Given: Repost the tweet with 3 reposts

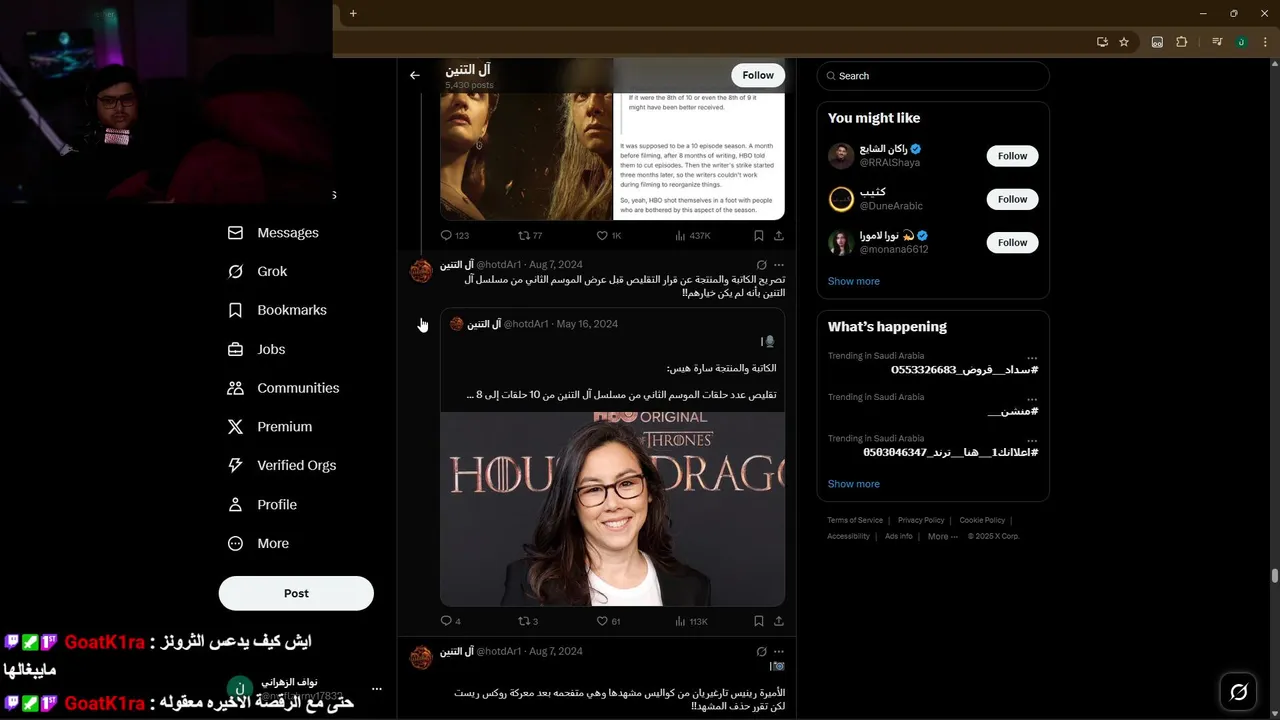Looking at the screenshot, I should tap(528, 621).
